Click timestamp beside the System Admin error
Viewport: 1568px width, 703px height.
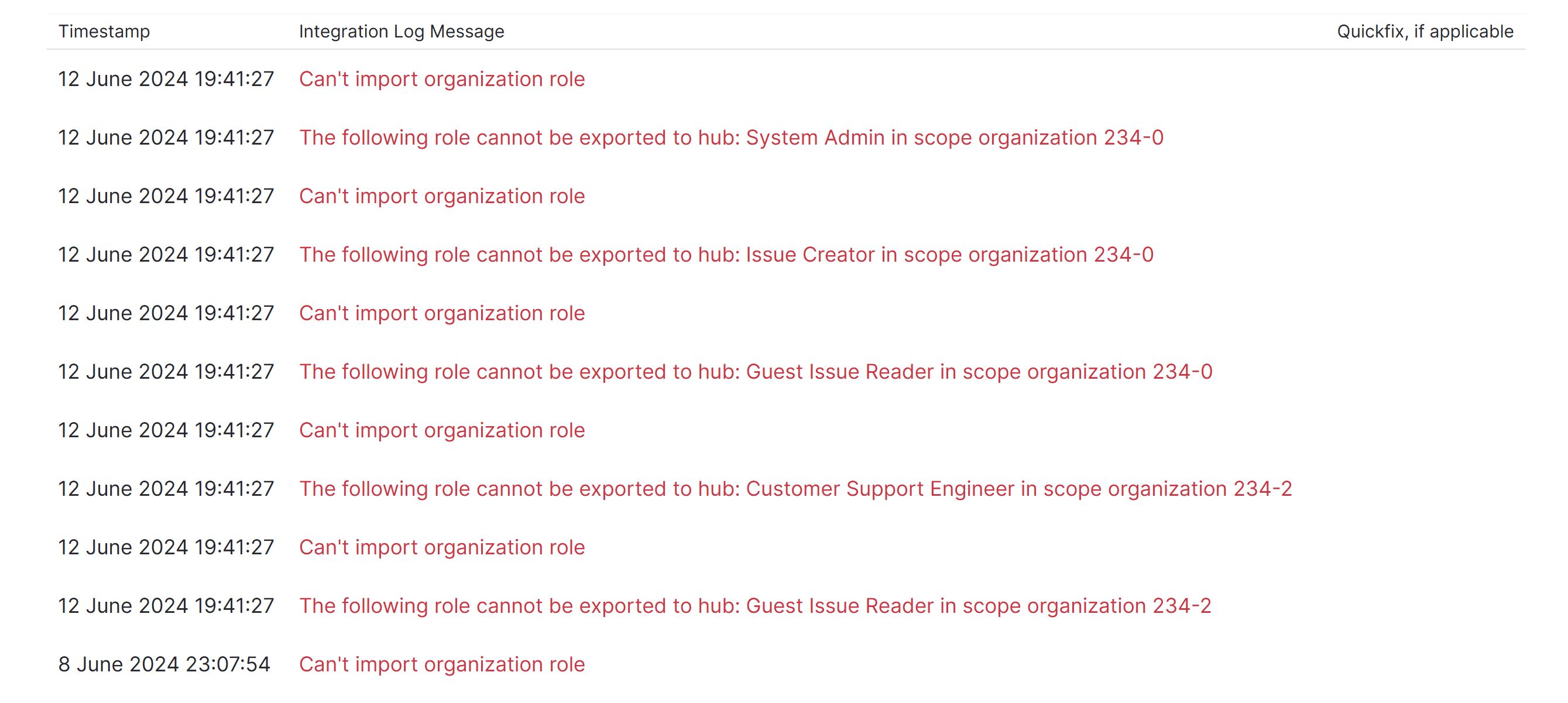tap(166, 138)
